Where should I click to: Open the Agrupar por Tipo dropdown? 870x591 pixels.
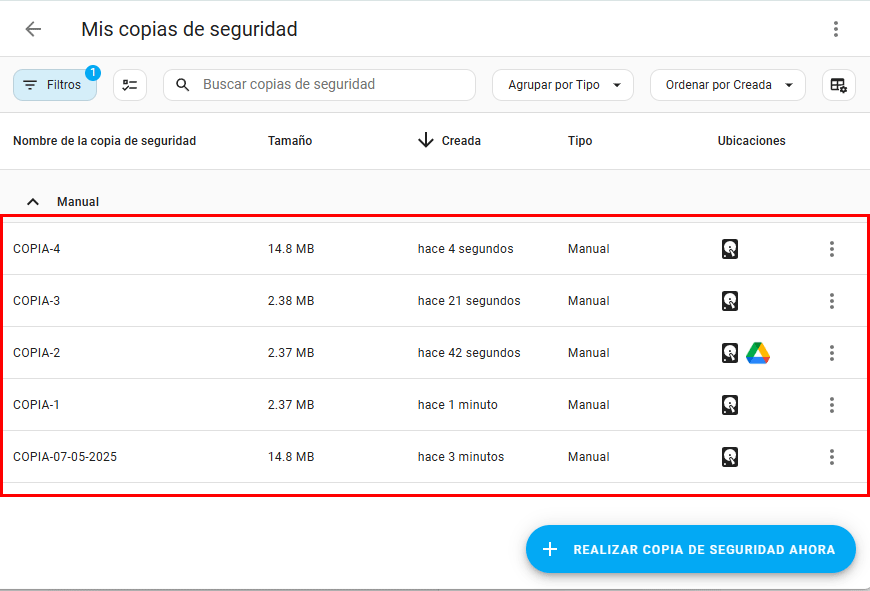tap(563, 85)
